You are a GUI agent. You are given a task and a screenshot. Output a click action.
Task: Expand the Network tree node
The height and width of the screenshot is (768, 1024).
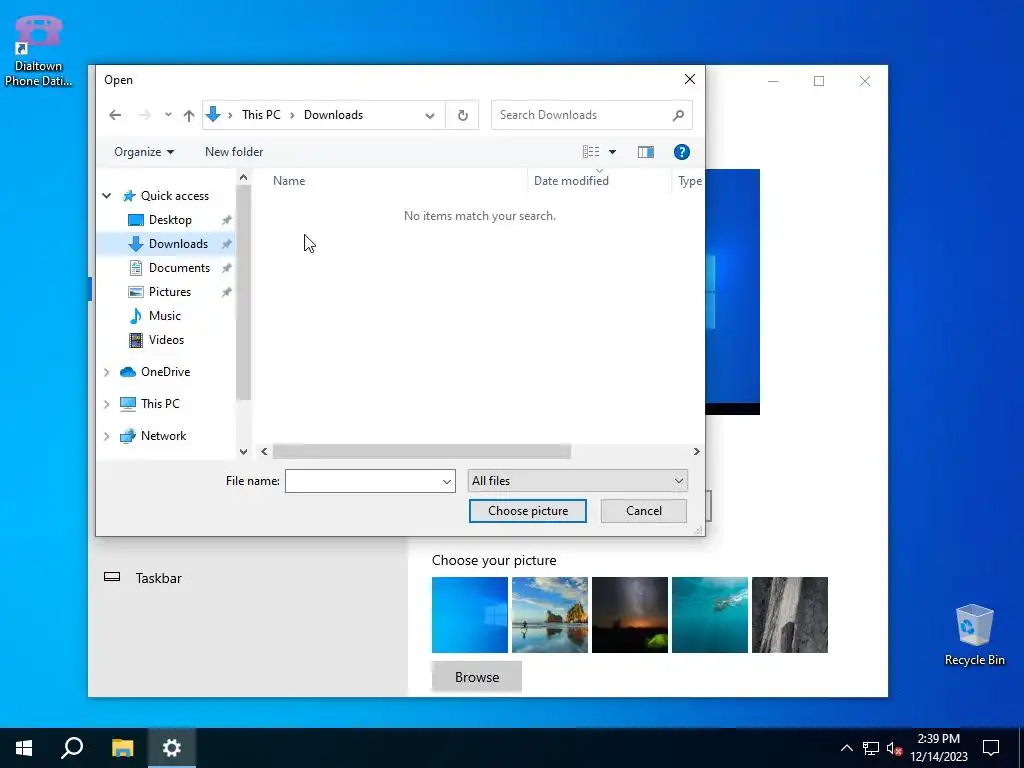(x=107, y=436)
